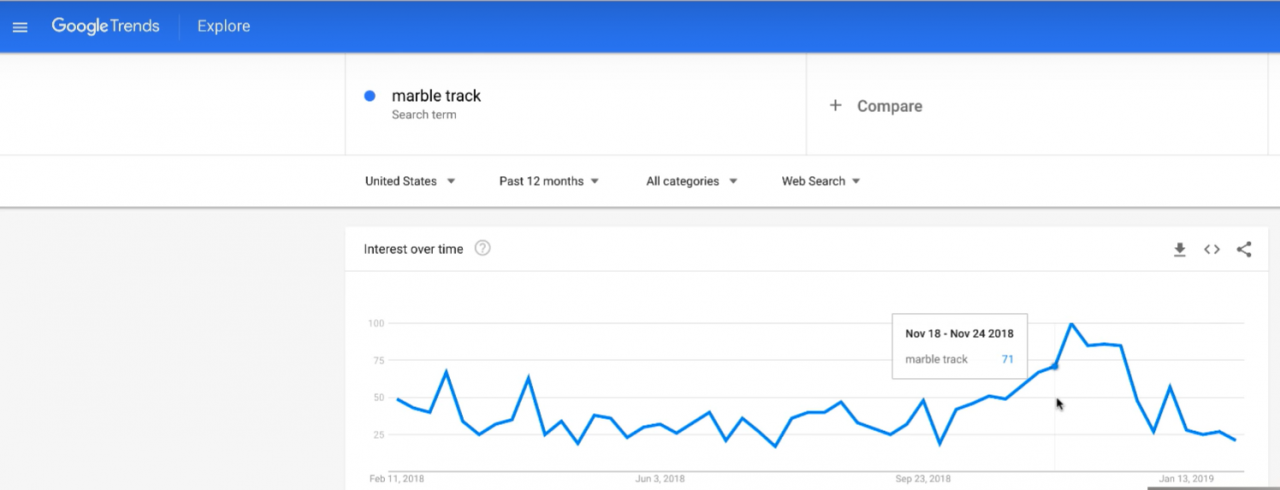Click the blue dot beside marble track
Screen dimensions: 1280x490
tap(370, 96)
